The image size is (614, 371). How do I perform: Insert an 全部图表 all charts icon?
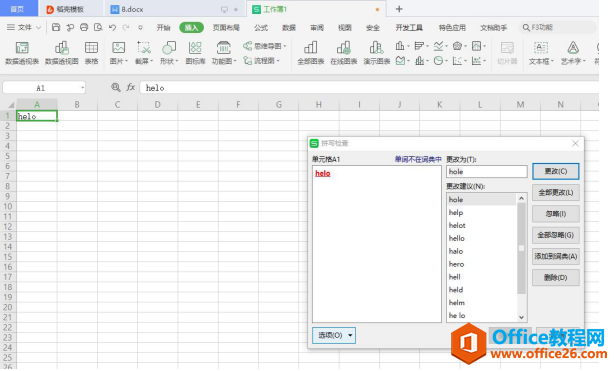tap(311, 53)
